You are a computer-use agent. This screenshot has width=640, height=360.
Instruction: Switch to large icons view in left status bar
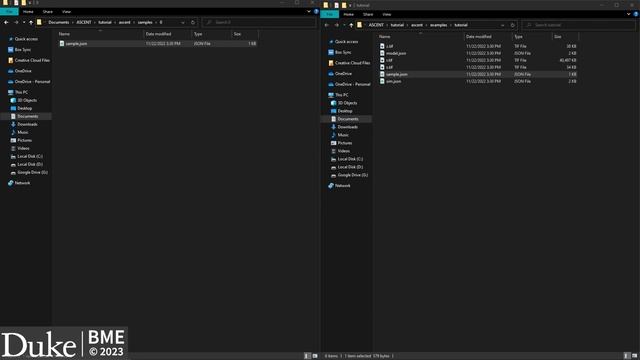315,356
